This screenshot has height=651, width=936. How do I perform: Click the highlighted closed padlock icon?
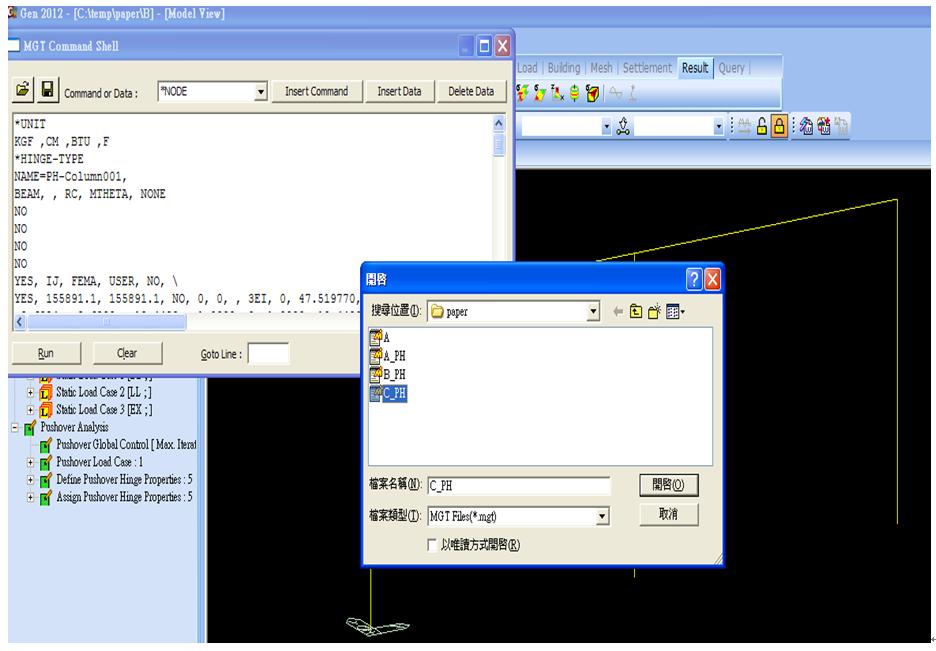pos(779,126)
